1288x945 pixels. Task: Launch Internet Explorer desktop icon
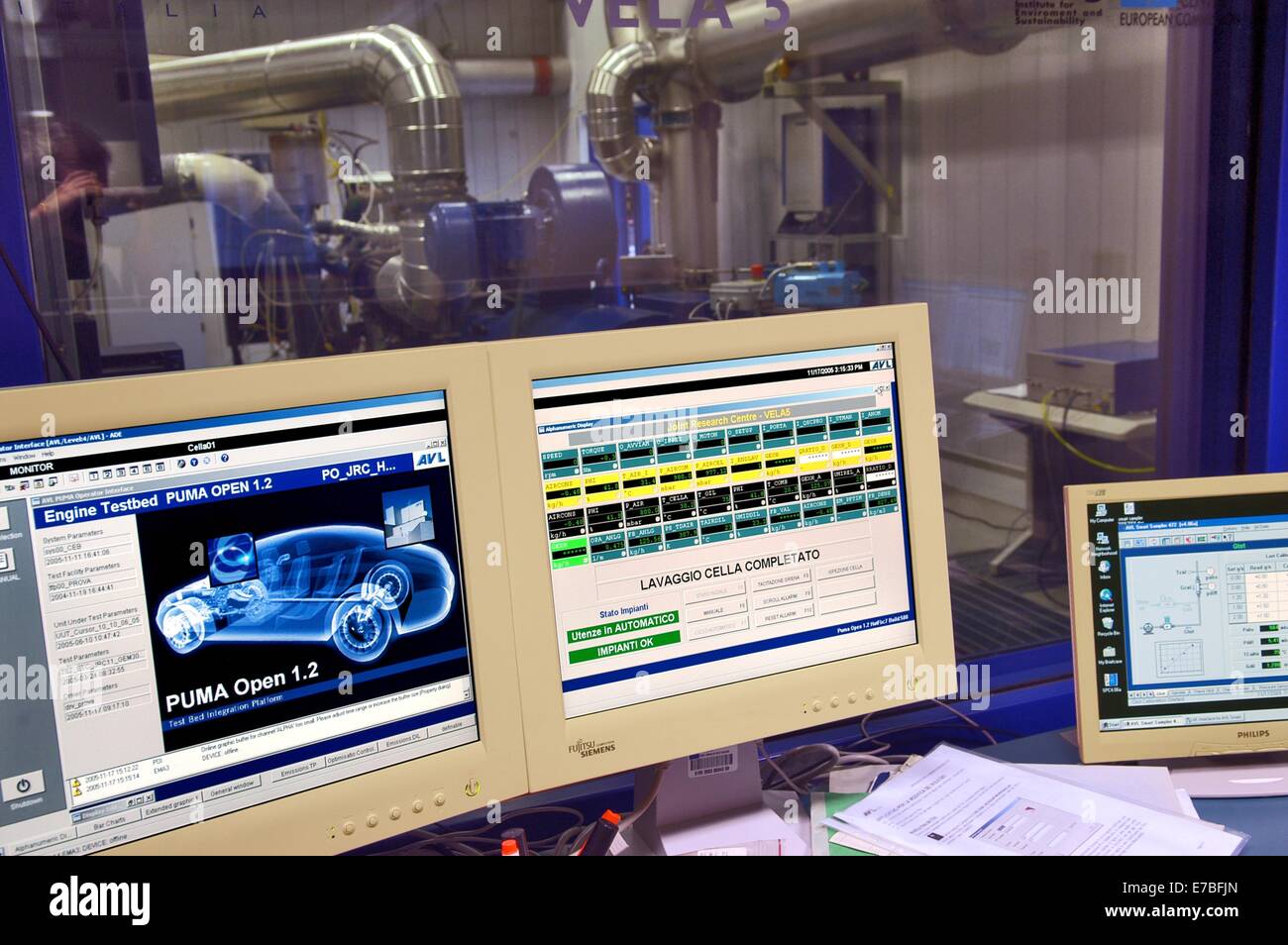click(1107, 600)
